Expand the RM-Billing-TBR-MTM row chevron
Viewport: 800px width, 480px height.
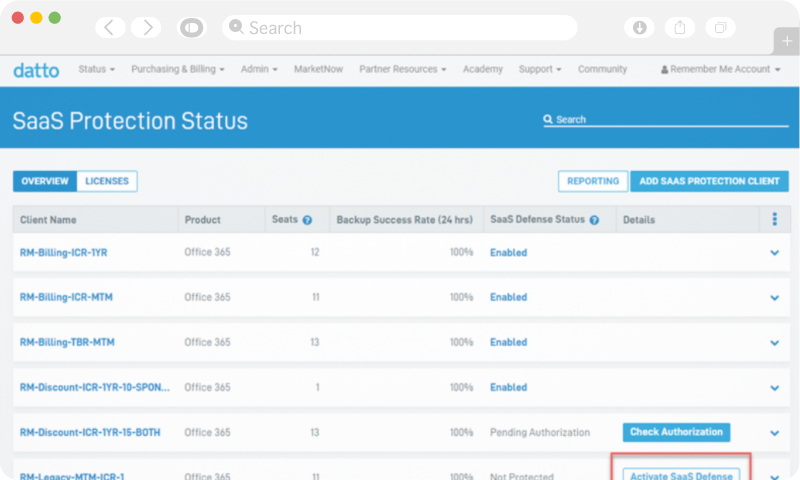(774, 343)
